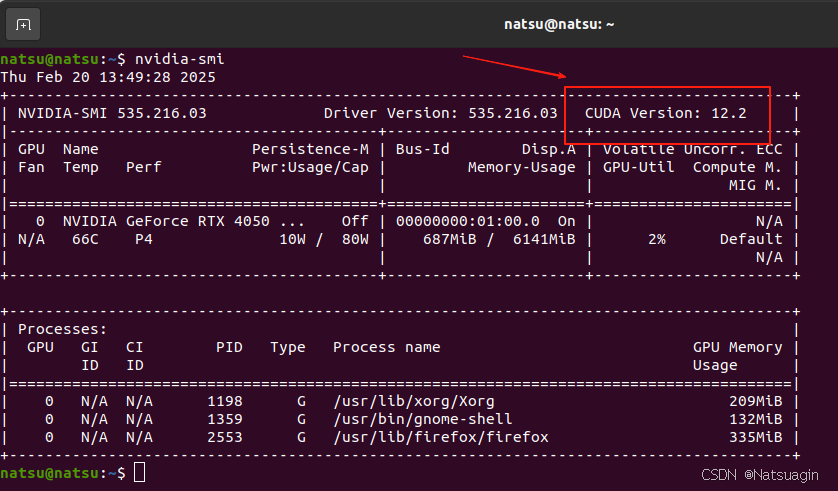Screen dimensions: 838x491
Task: Click the terminal cursor at the bottom prompt
Action: [x=139, y=472]
